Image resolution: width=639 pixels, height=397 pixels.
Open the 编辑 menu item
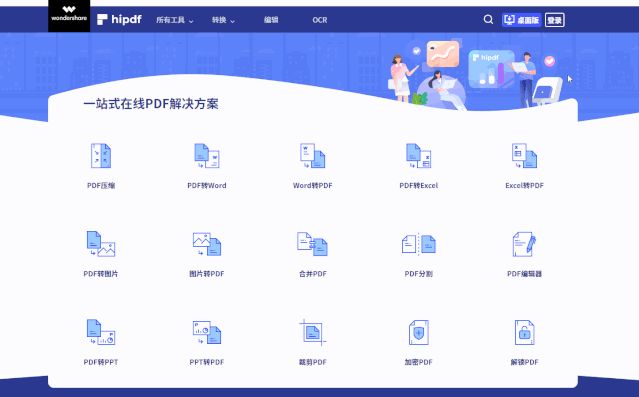click(271, 20)
